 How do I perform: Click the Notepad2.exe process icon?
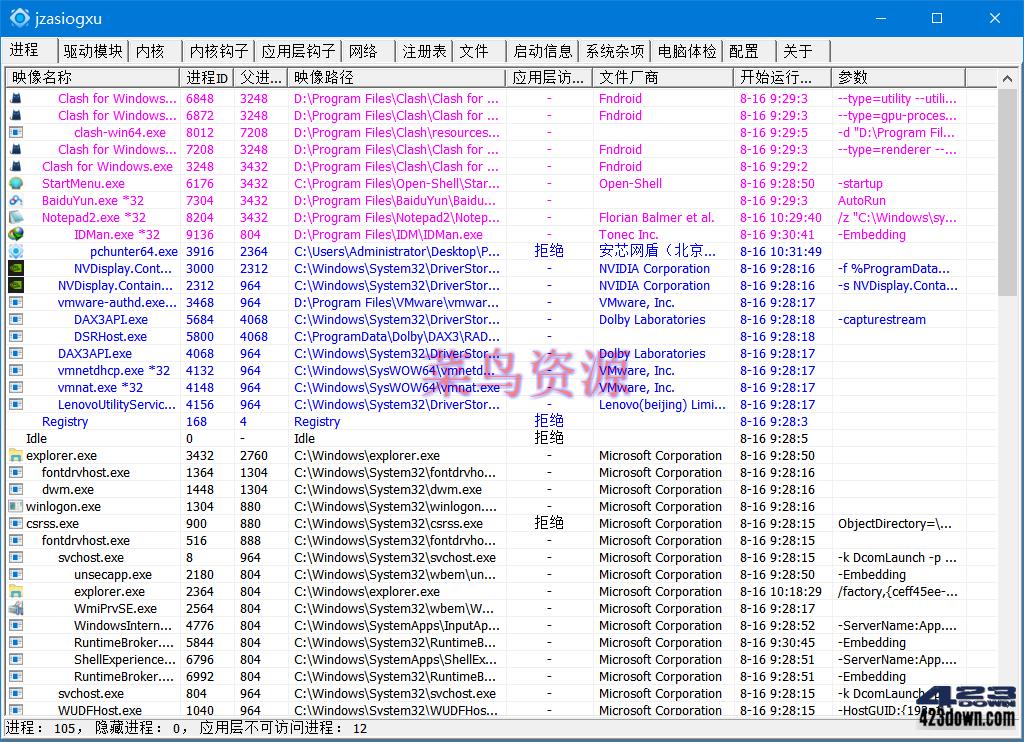click(x=13, y=217)
